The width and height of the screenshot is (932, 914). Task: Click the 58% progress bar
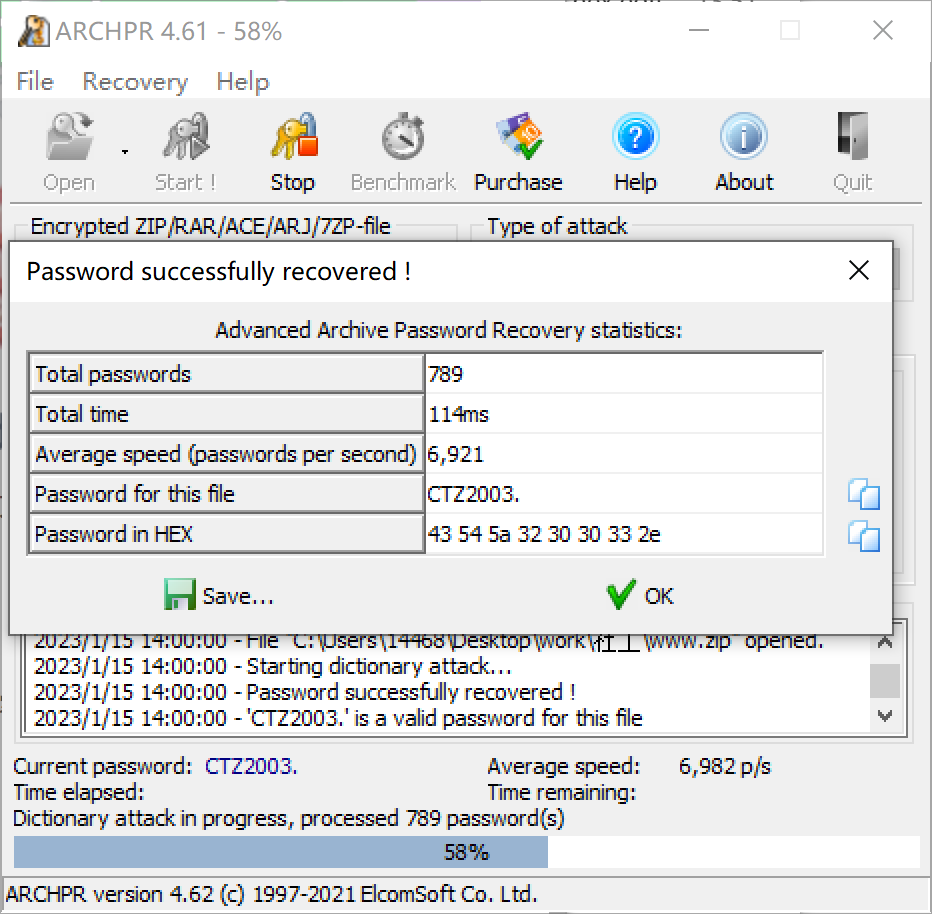tap(466, 852)
